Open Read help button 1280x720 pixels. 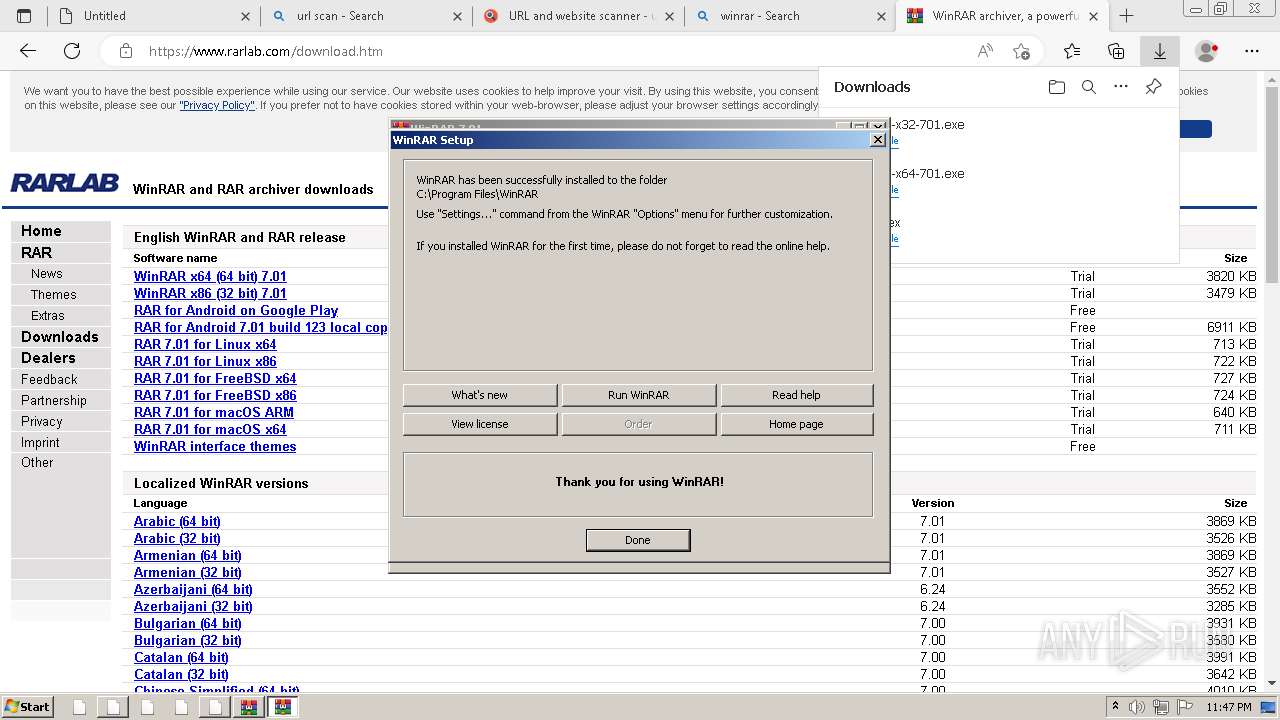[x=796, y=395]
